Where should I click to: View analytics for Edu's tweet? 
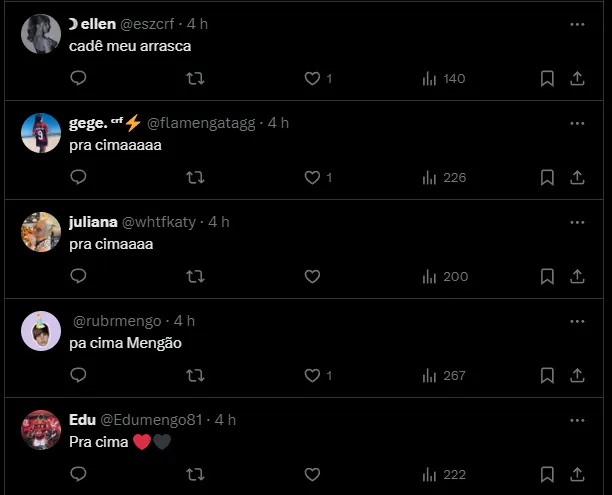tap(444, 474)
